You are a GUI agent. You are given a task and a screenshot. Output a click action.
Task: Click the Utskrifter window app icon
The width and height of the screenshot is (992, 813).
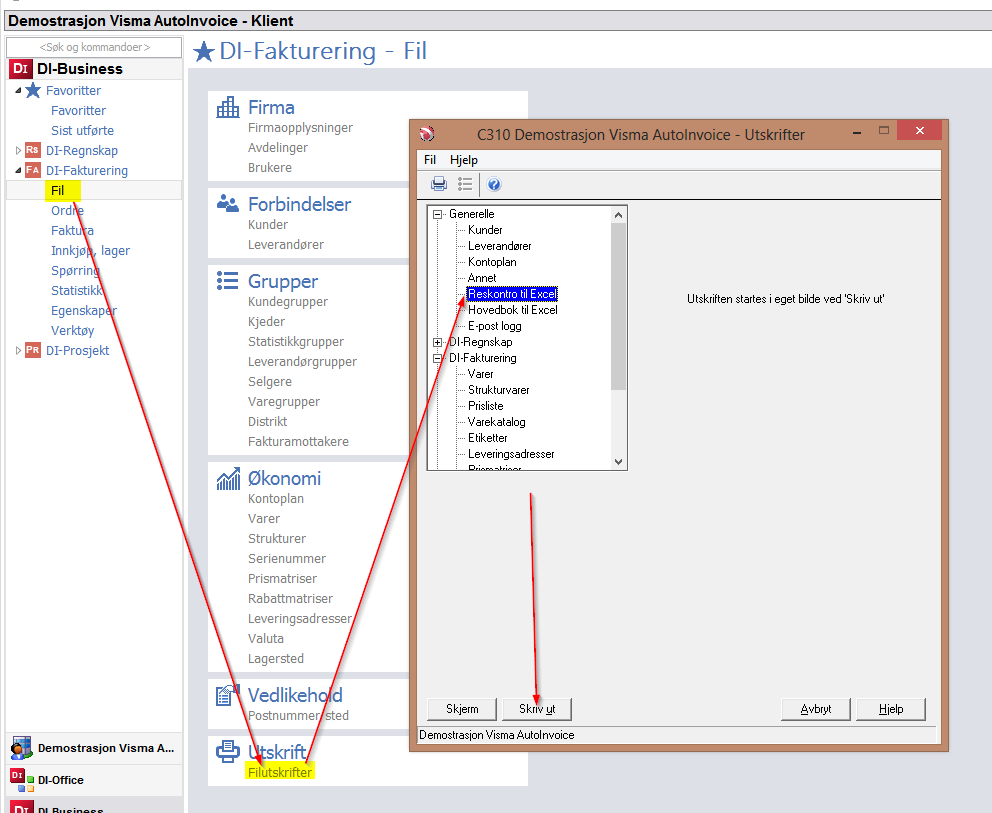point(427,133)
